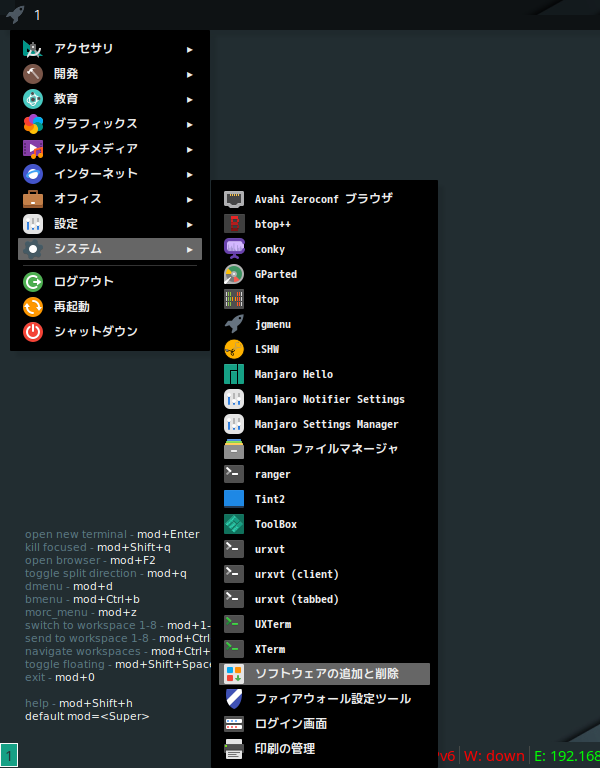Click the Htop meter icon
This screenshot has width=600, height=768.
234,299
